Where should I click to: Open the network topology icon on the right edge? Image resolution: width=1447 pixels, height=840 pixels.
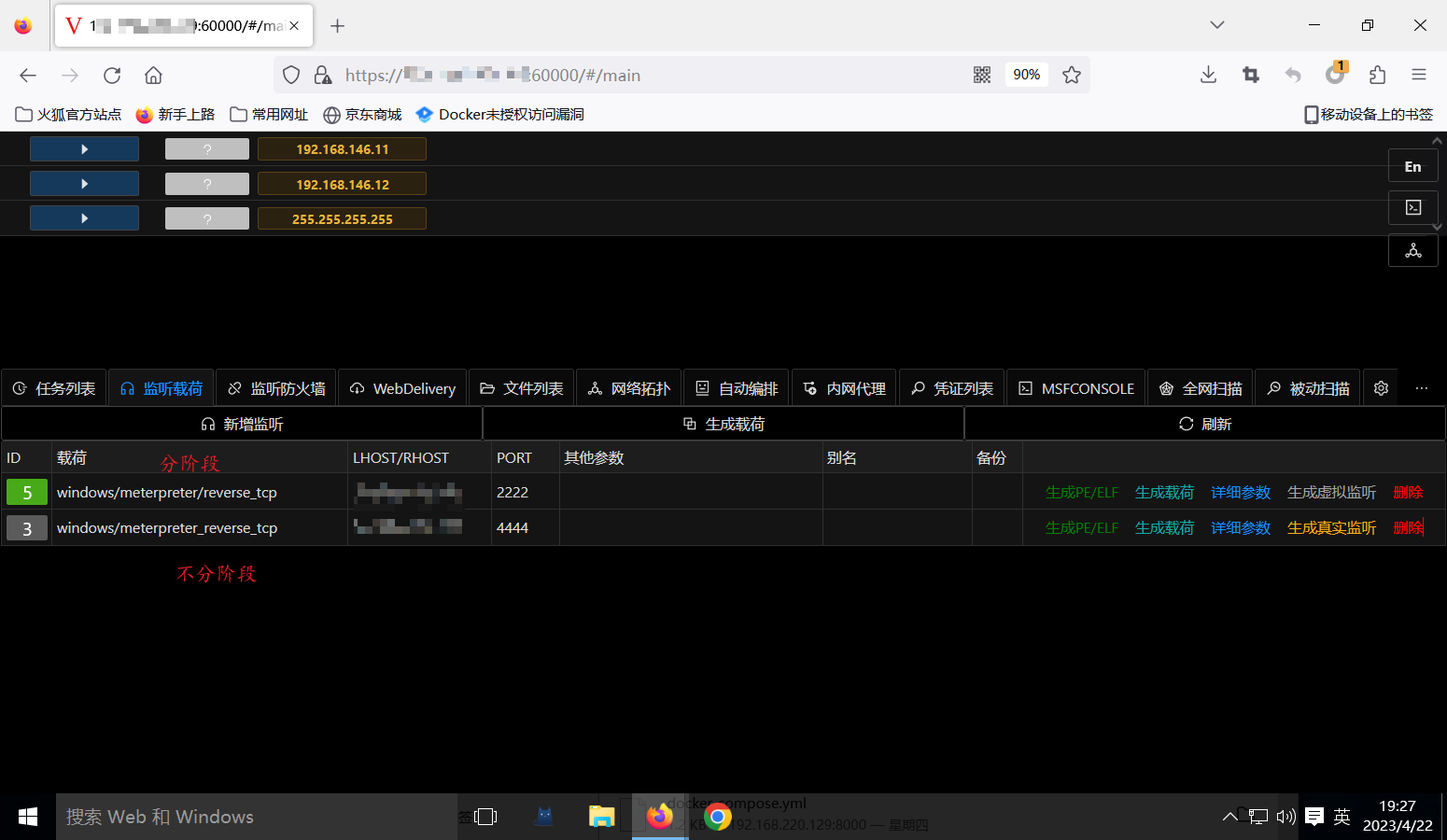[x=1412, y=249]
